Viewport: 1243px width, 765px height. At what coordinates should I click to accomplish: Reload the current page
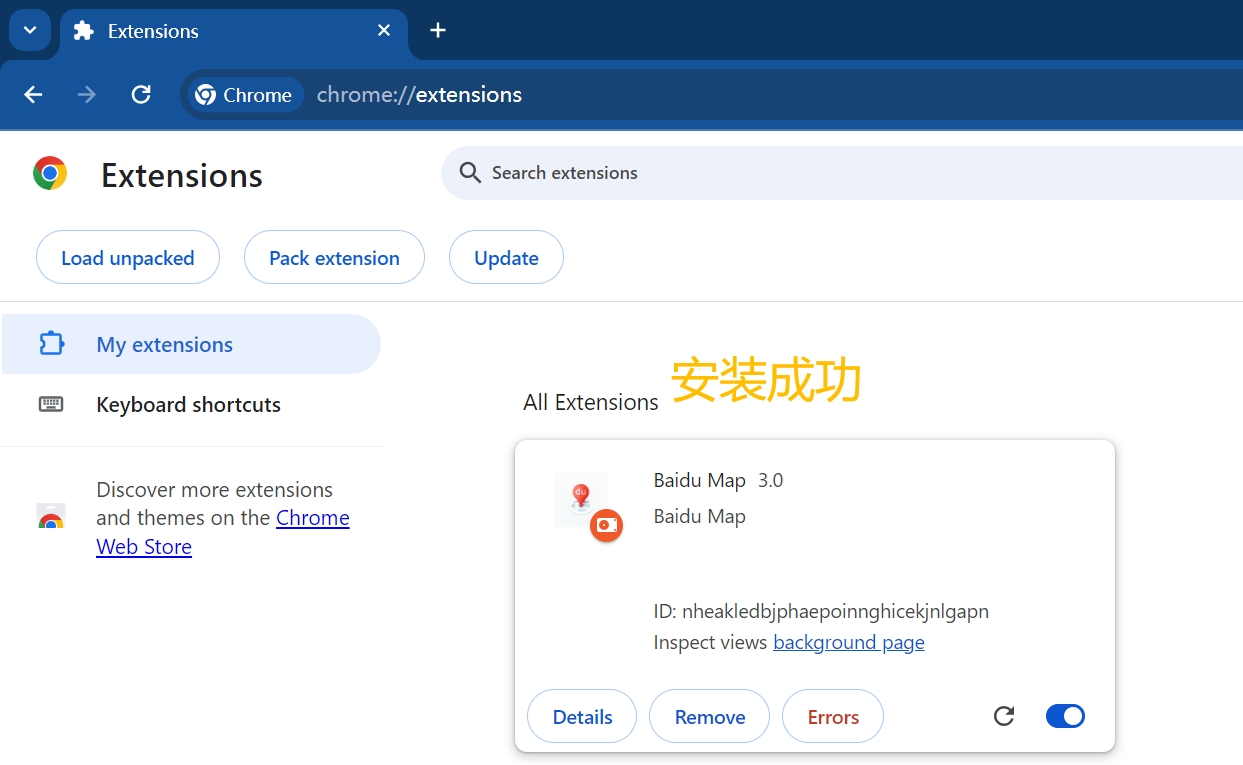(141, 95)
